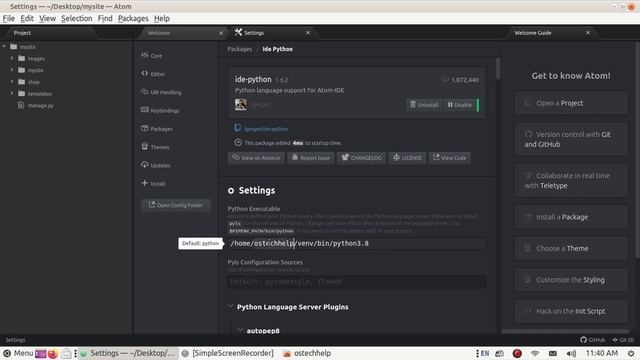Uninstall the ide-python package

pyautogui.click(x=424, y=105)
